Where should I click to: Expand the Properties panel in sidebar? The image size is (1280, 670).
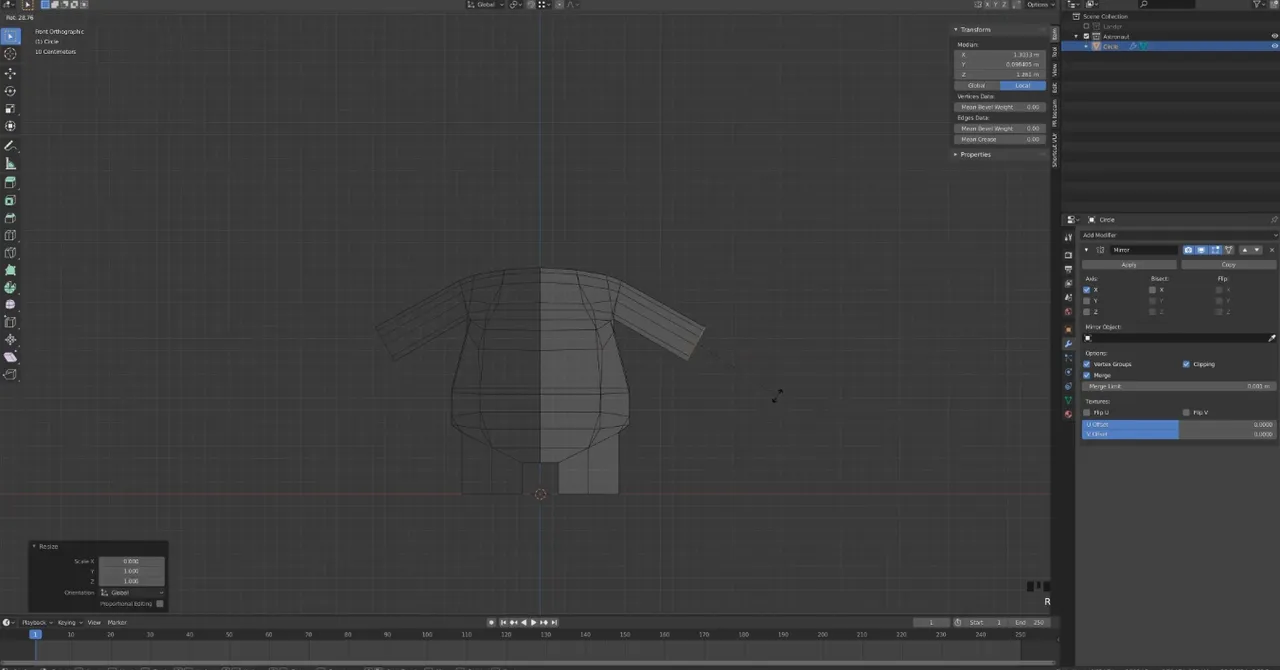point(956,154)
